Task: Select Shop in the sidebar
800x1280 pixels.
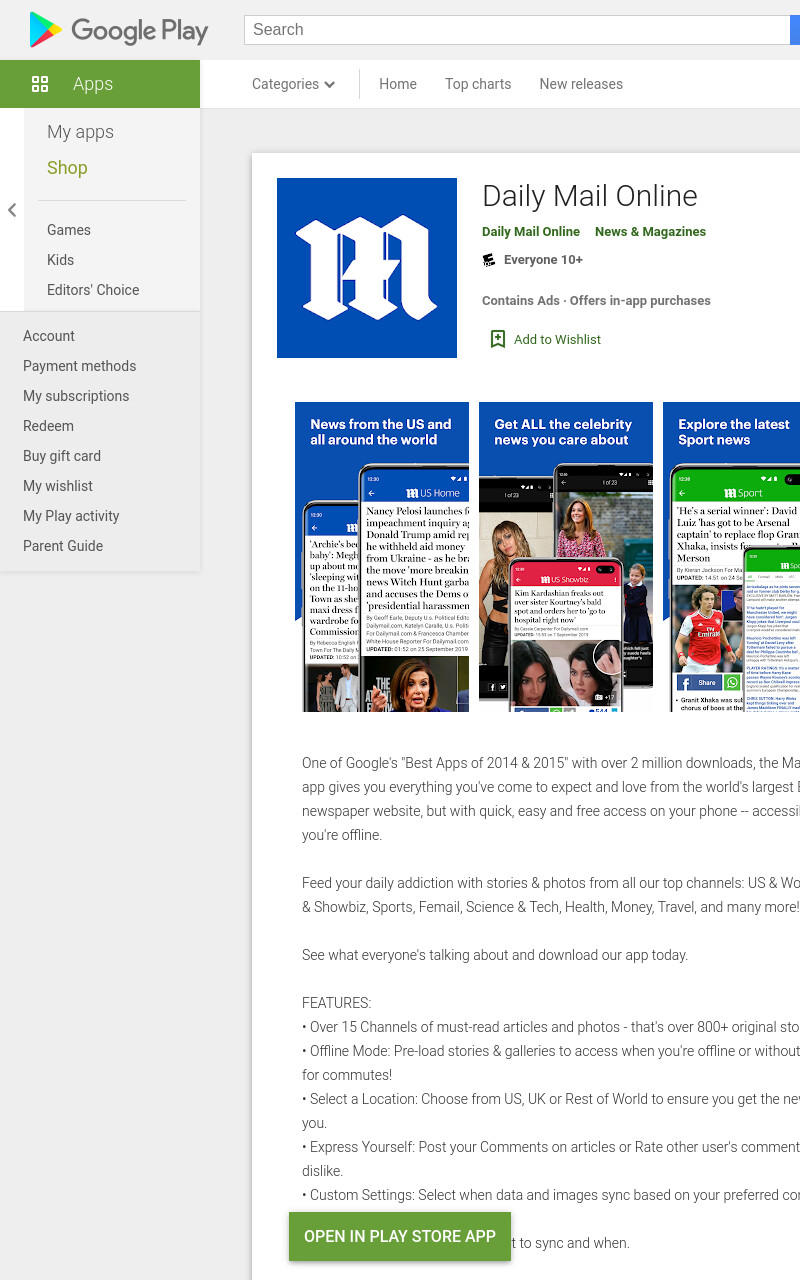Action: pos(67,168)
